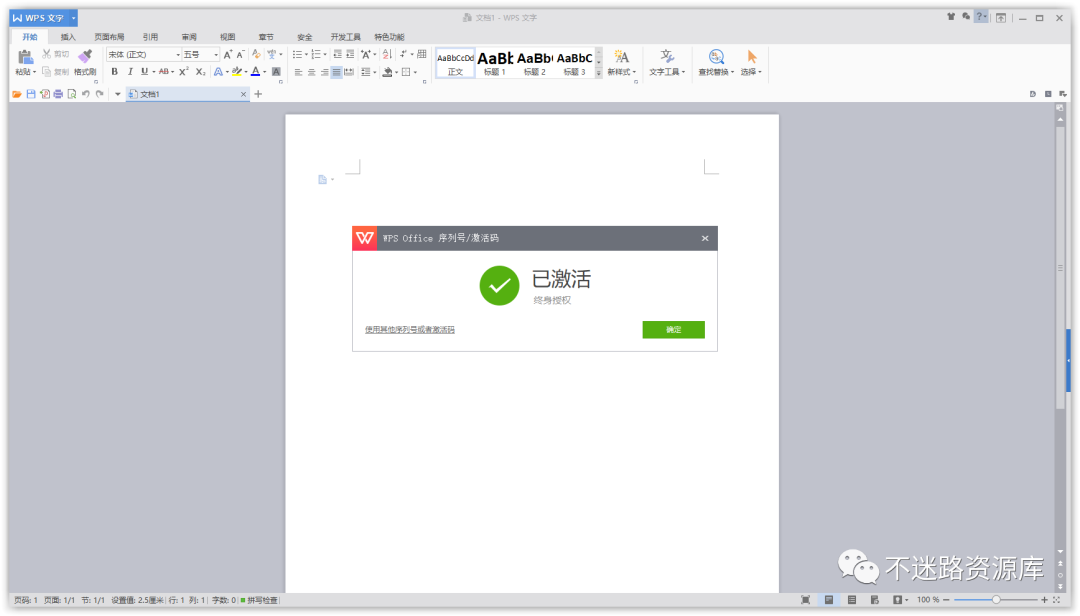
Task: Click the Clear formatting eraser icon
Action: coord(256,54)
